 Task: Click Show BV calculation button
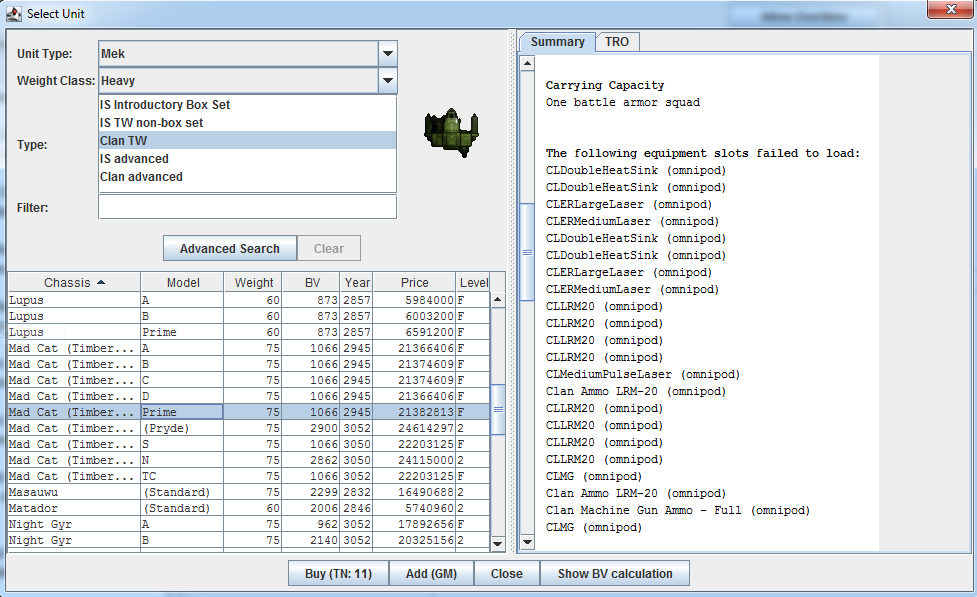click(615, 573)
